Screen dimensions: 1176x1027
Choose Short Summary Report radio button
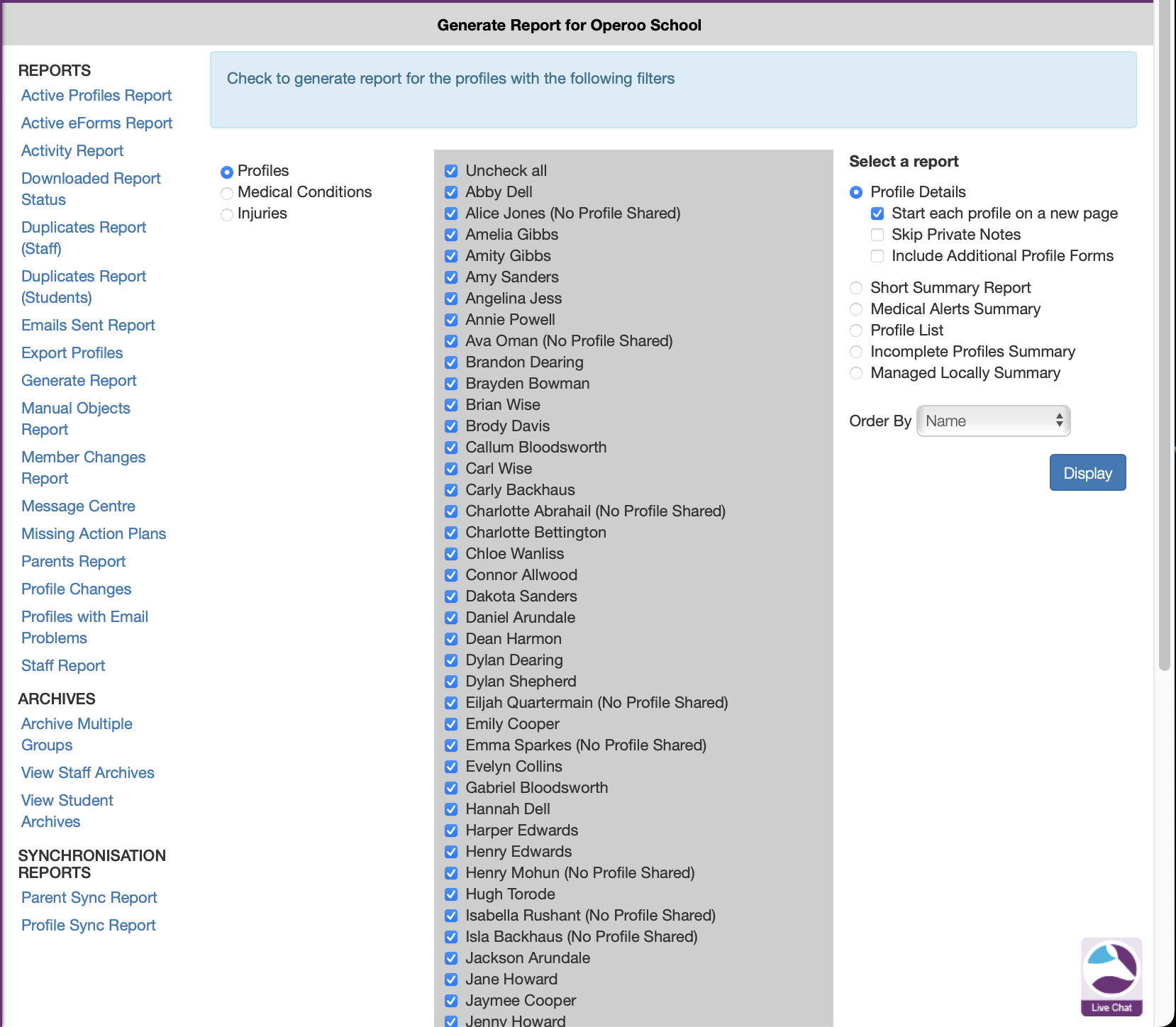click(x=856, y=288)
